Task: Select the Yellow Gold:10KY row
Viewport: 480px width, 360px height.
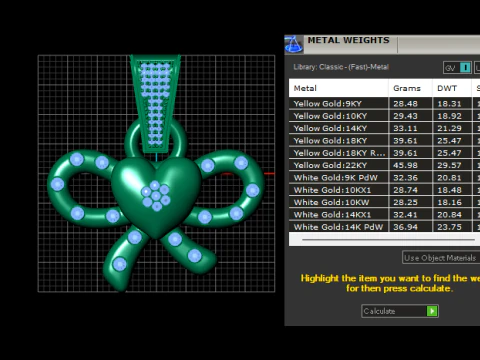Action: 384,116
